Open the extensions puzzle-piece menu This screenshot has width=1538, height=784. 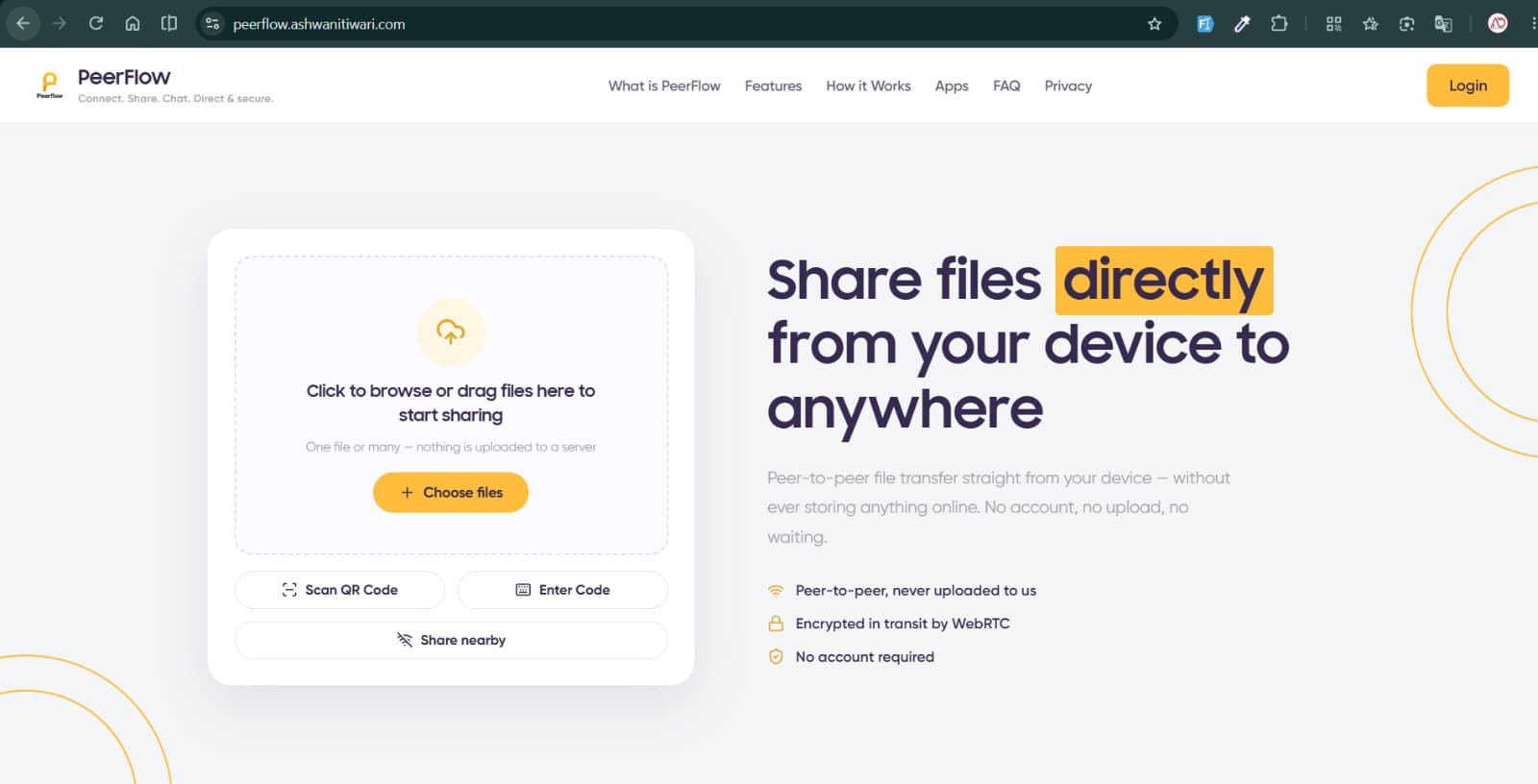1278,24
